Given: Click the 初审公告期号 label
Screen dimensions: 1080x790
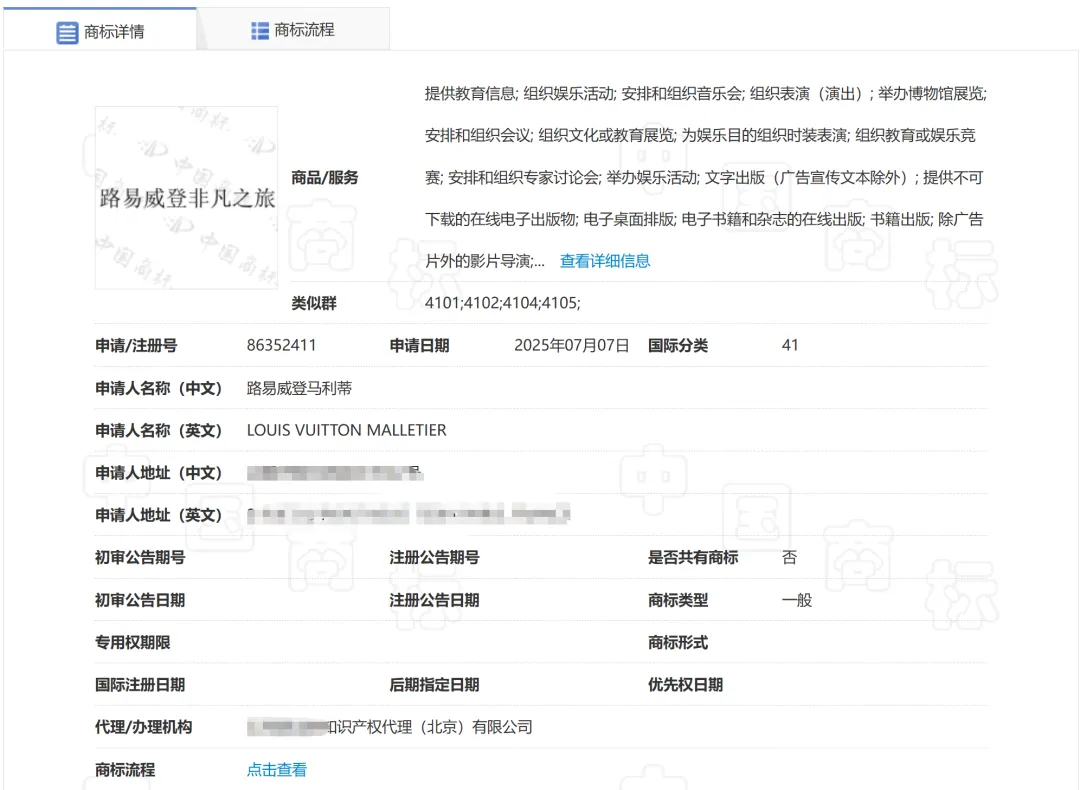Looking at the screenshot, I should tap(140, 557).
